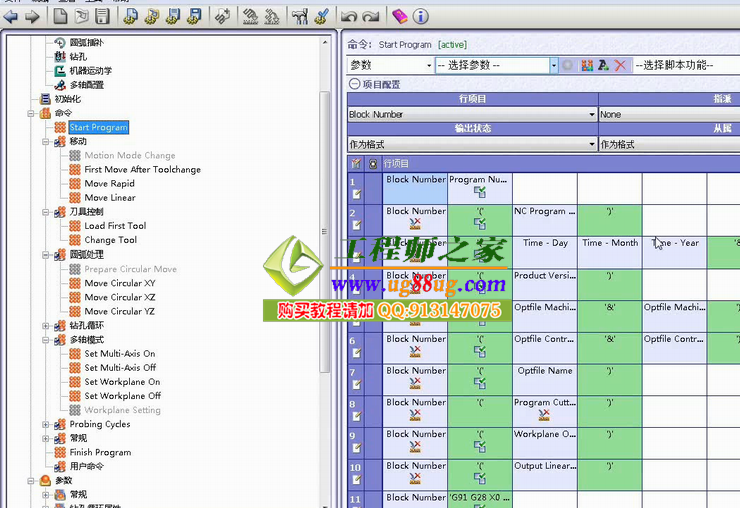Click the Time - Month cell

(609, 243)
